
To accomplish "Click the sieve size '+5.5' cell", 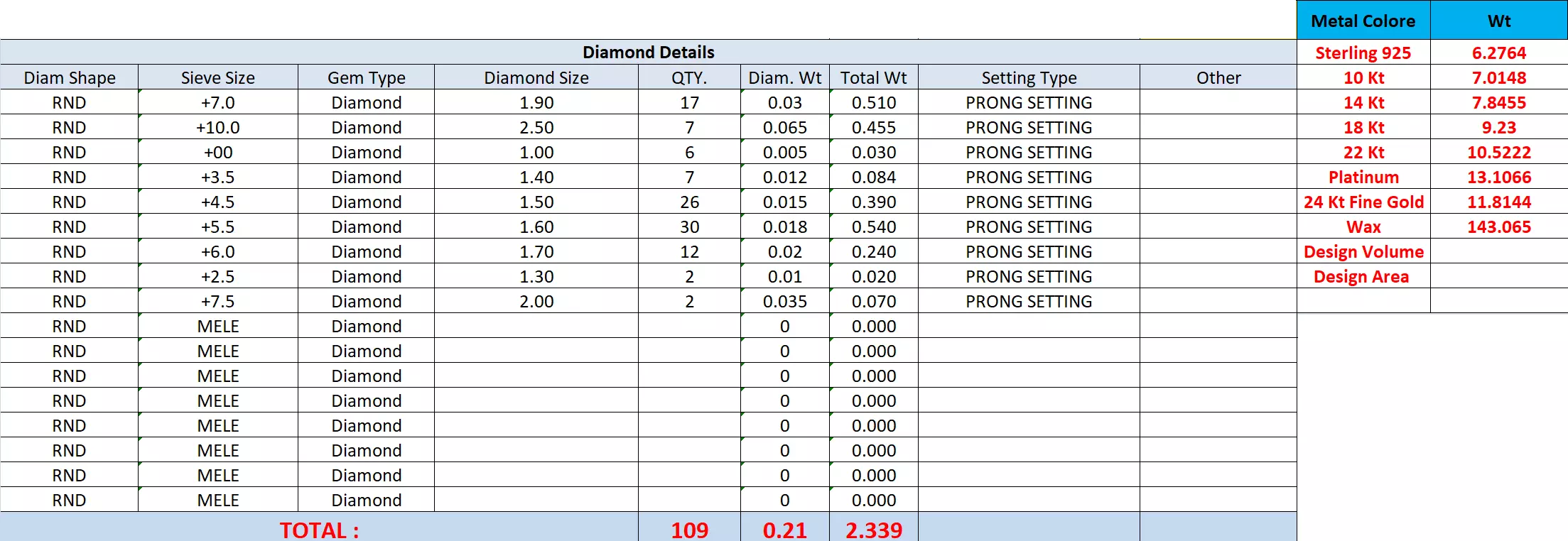I will click(x=217, y=226).
